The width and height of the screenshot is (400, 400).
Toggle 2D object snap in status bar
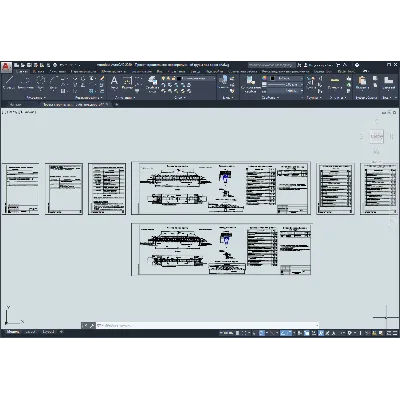[290, 333]
